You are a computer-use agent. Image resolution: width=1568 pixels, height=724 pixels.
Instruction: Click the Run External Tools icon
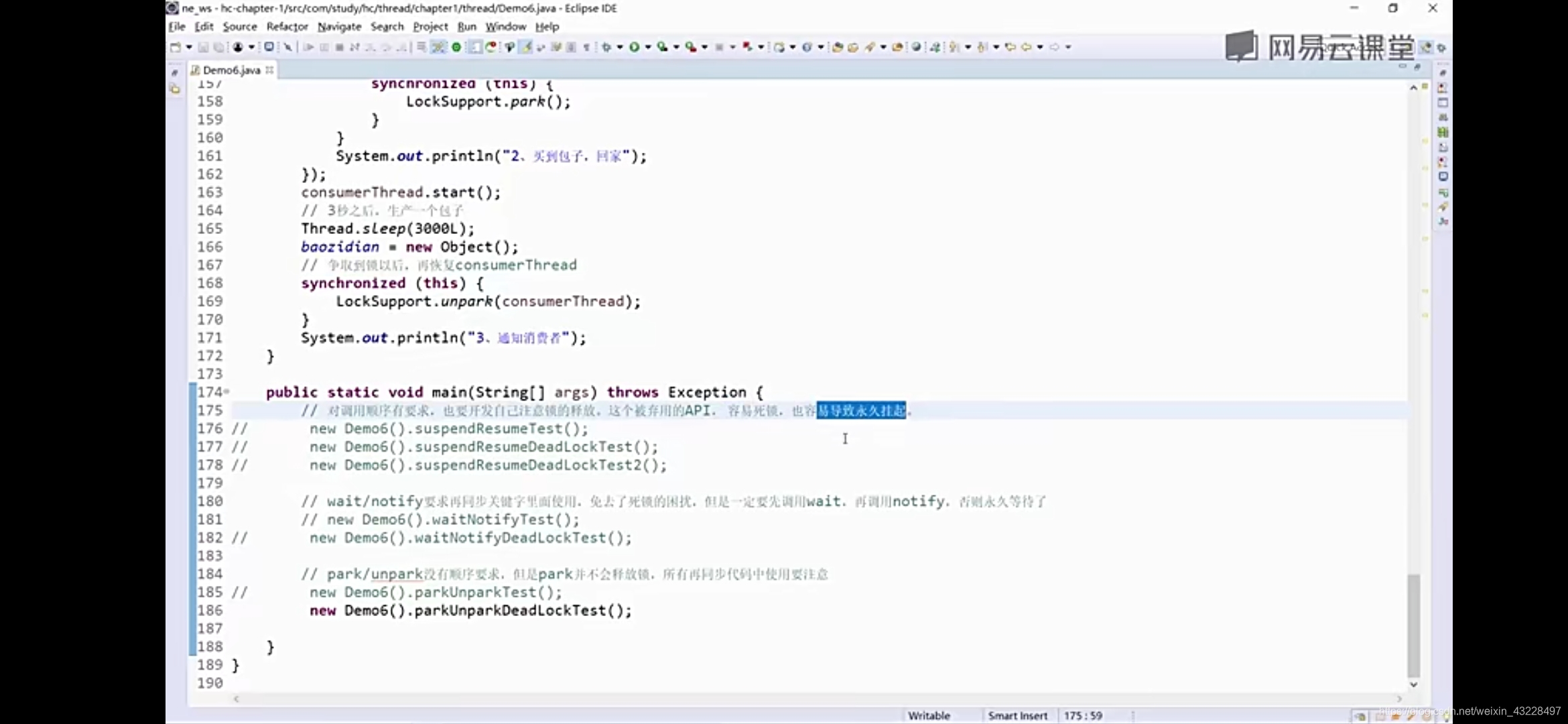tap(690, 47)
